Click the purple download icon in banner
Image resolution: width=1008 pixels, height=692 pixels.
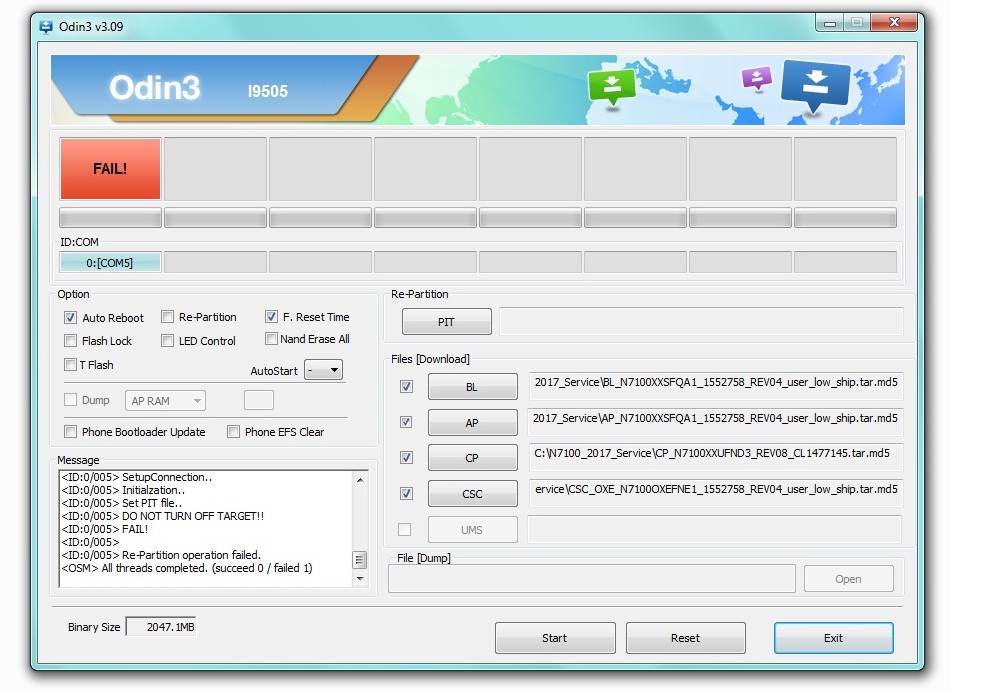coord(757,78)
